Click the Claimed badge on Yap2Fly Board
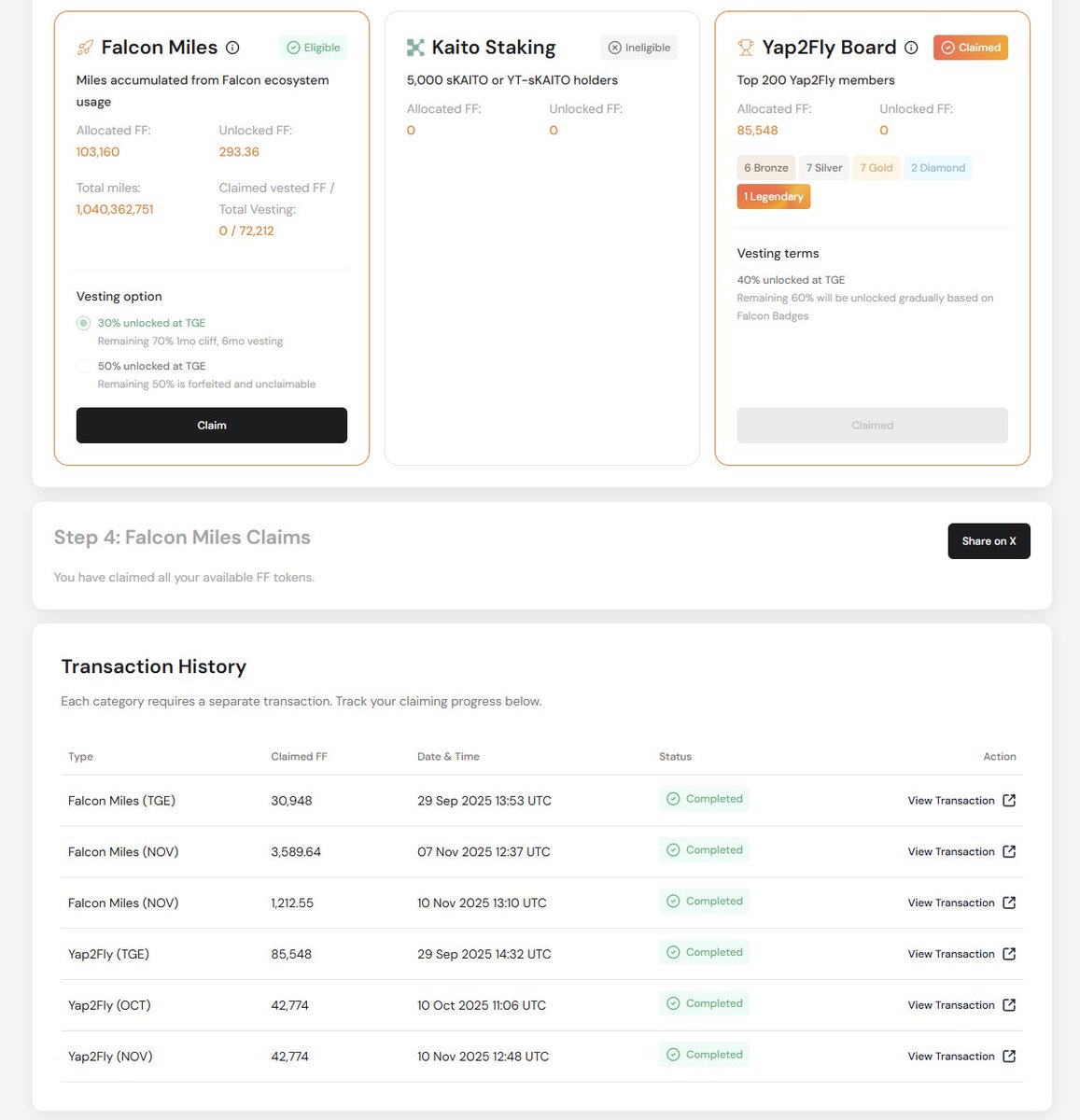Screen dimensions: 1080x1120 point(971,48)
